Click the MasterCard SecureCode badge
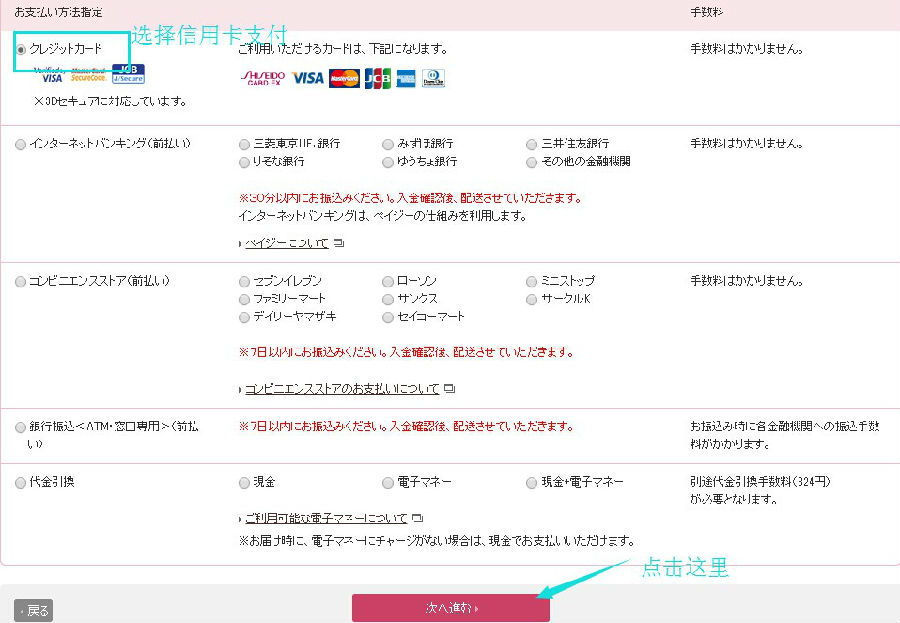Viewport: 900px width, 623px height. 88,75
